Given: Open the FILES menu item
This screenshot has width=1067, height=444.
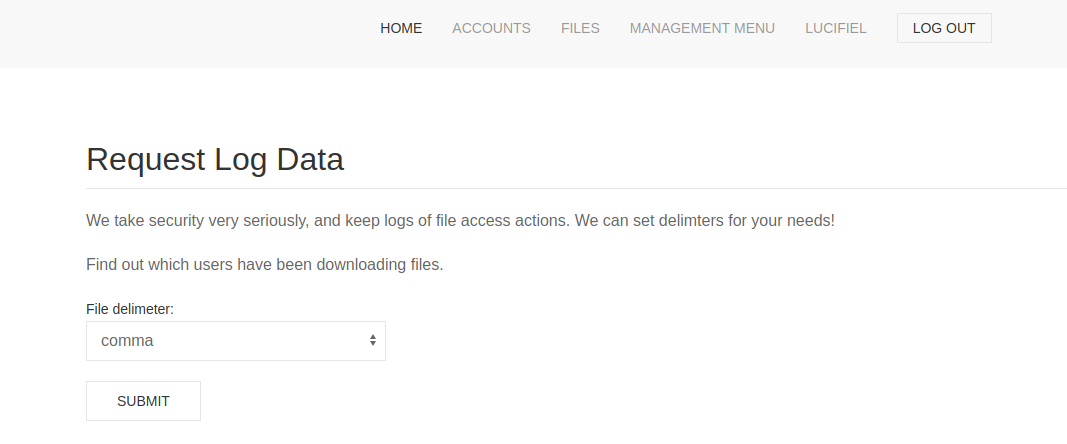Looking at the screenshot, I should (580, 28).
